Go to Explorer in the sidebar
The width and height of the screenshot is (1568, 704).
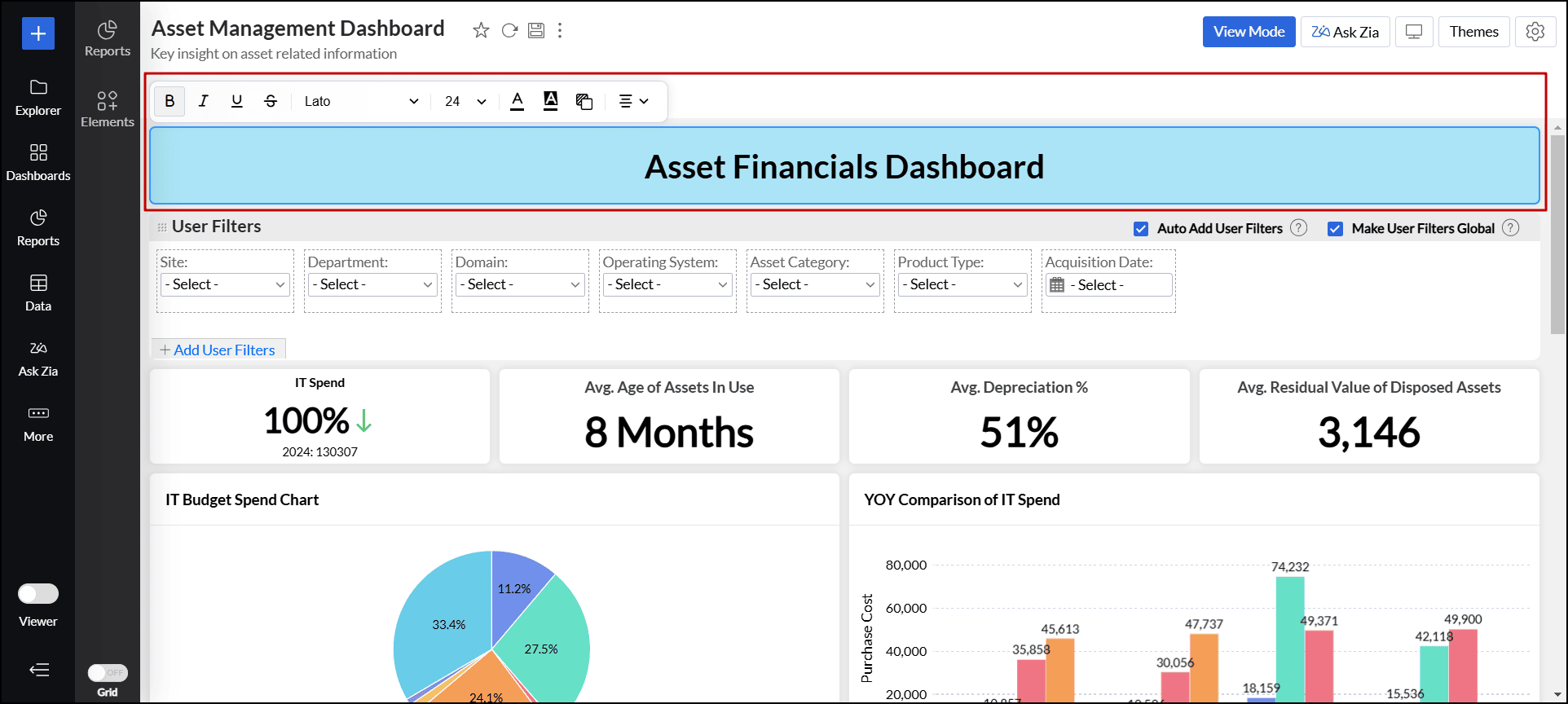tap(38, 97)
